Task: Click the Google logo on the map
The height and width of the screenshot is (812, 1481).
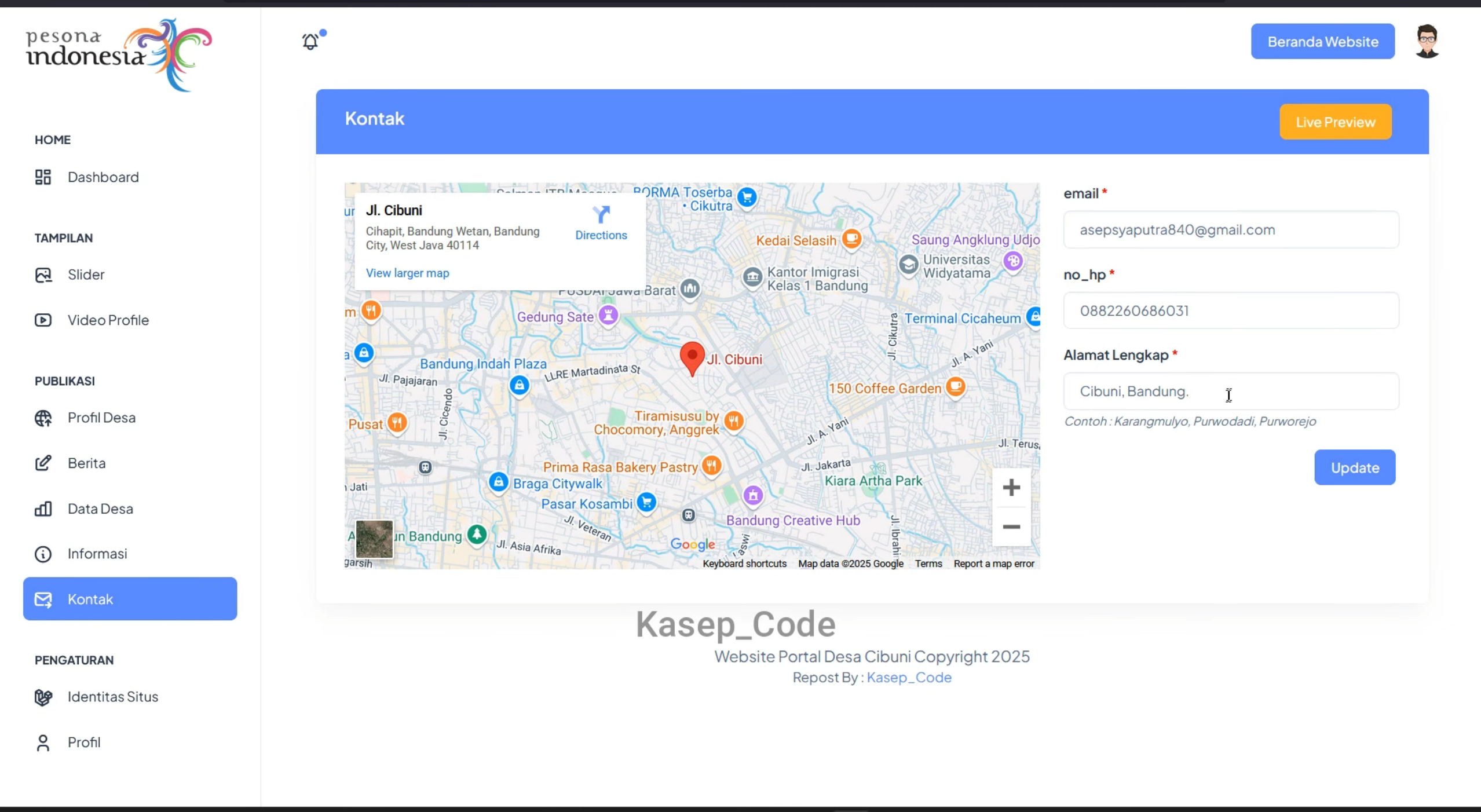Action: [692, 544]
